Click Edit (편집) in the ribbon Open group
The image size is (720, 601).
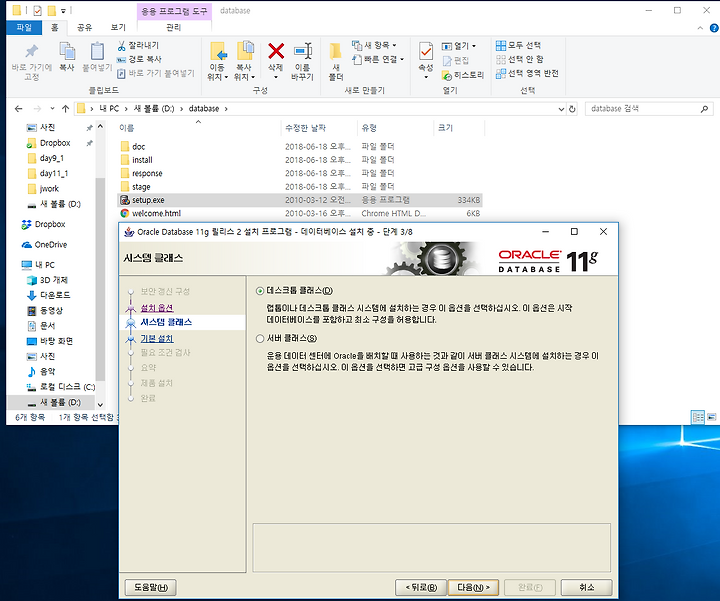click(456, 60)
